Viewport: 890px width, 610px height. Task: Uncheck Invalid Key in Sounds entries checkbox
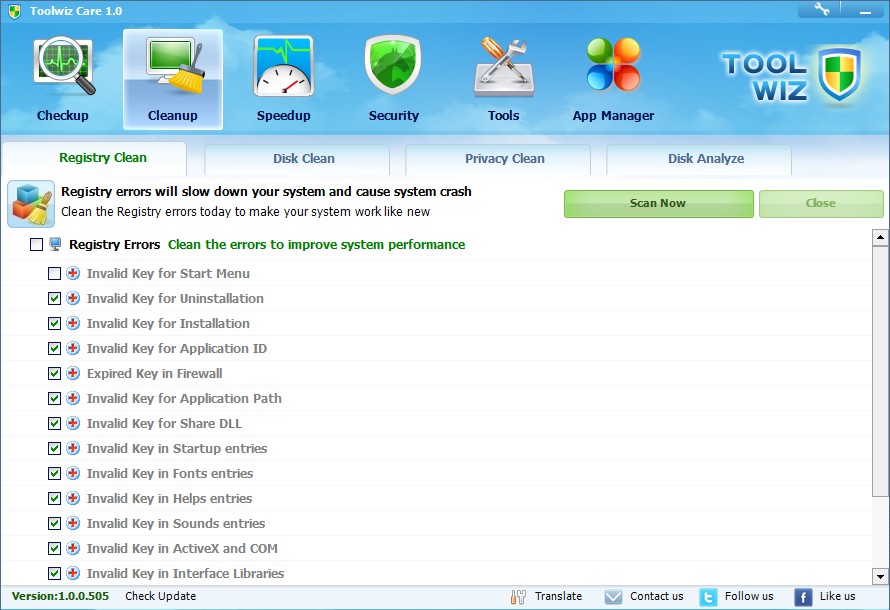click(54, 523)
